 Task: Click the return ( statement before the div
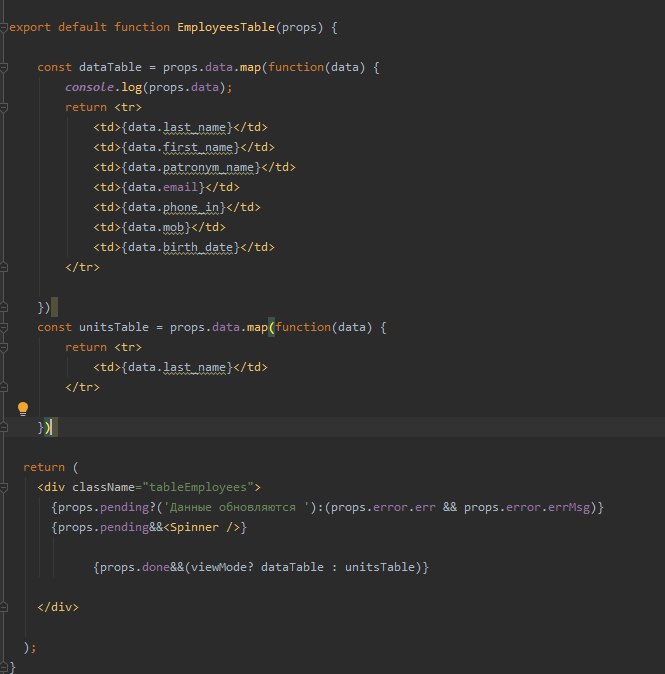pyautogui.click(x=51, y=467)
